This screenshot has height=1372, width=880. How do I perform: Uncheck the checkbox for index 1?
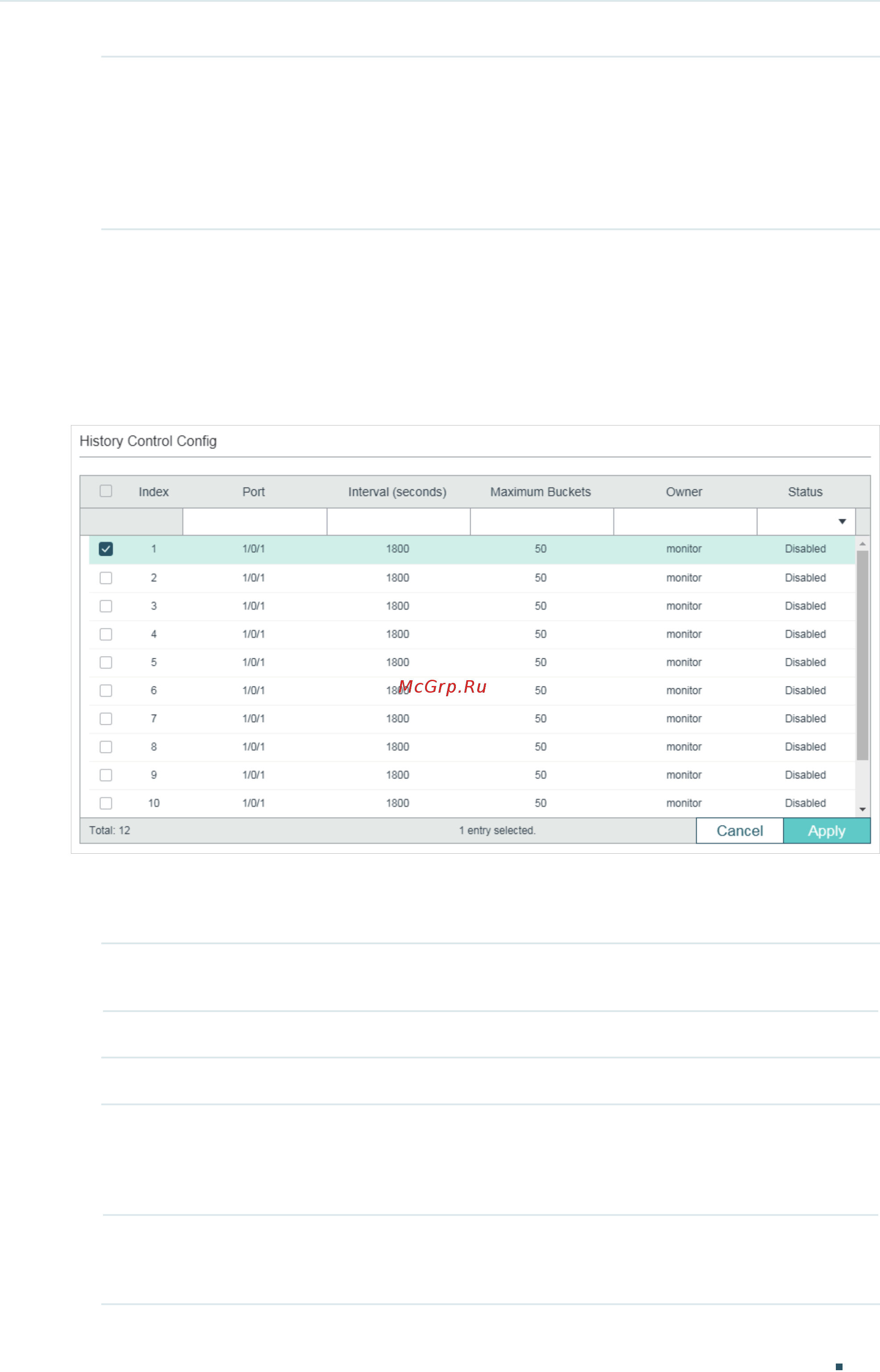pos(106,549)
